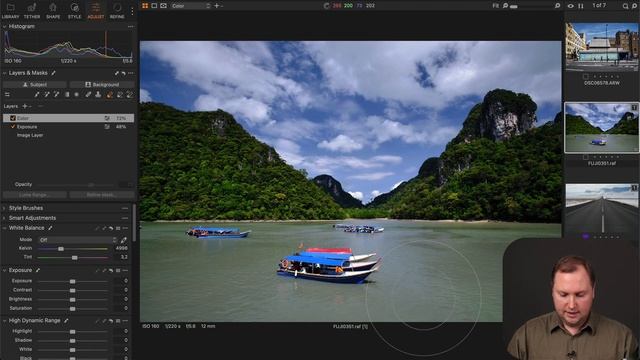Select the Clone stamp tool

pyautogui.click(x=98, y=95)
